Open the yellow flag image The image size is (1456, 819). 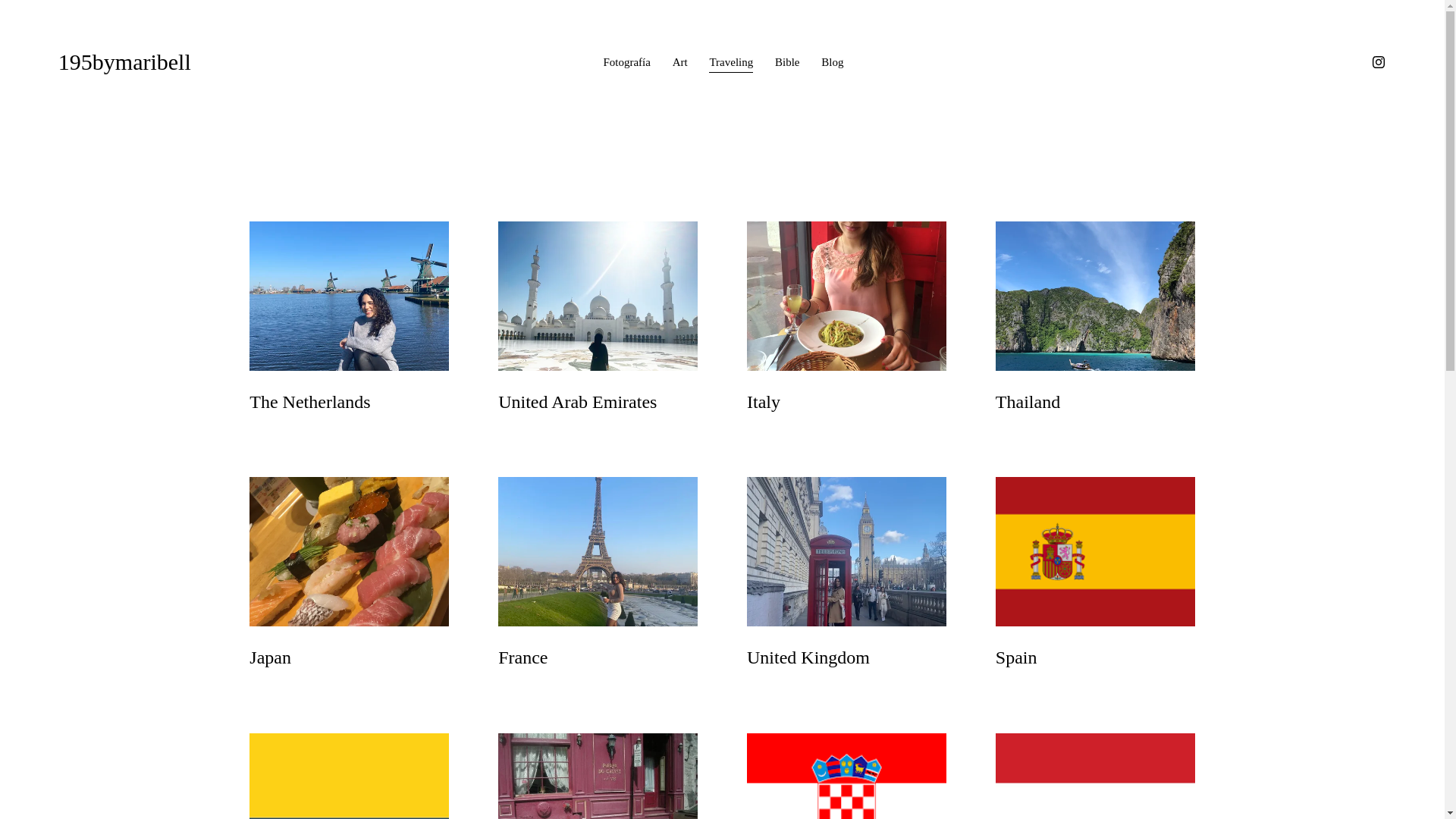[349, 776]
